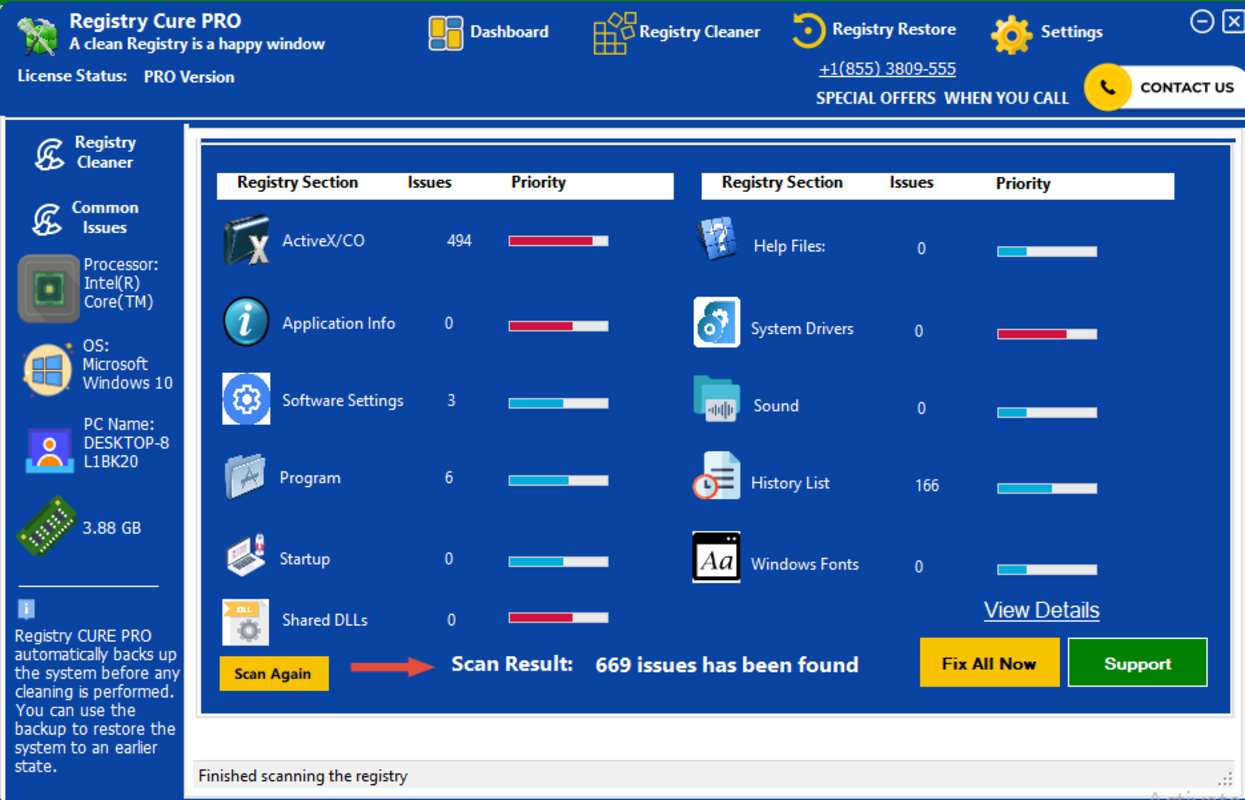The height and width of the screenshot is (800, 1245).
Task: Click the System Drivers icon
Action: (x=717, y=323)
